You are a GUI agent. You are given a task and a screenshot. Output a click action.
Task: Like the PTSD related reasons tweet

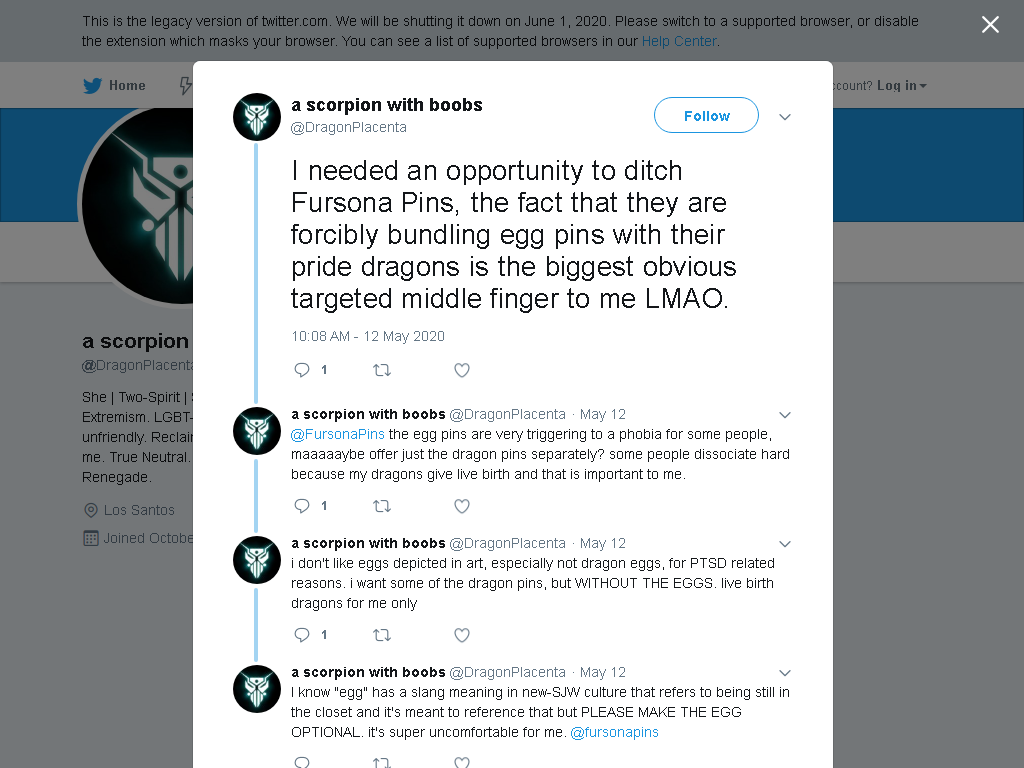click(462, 635)
